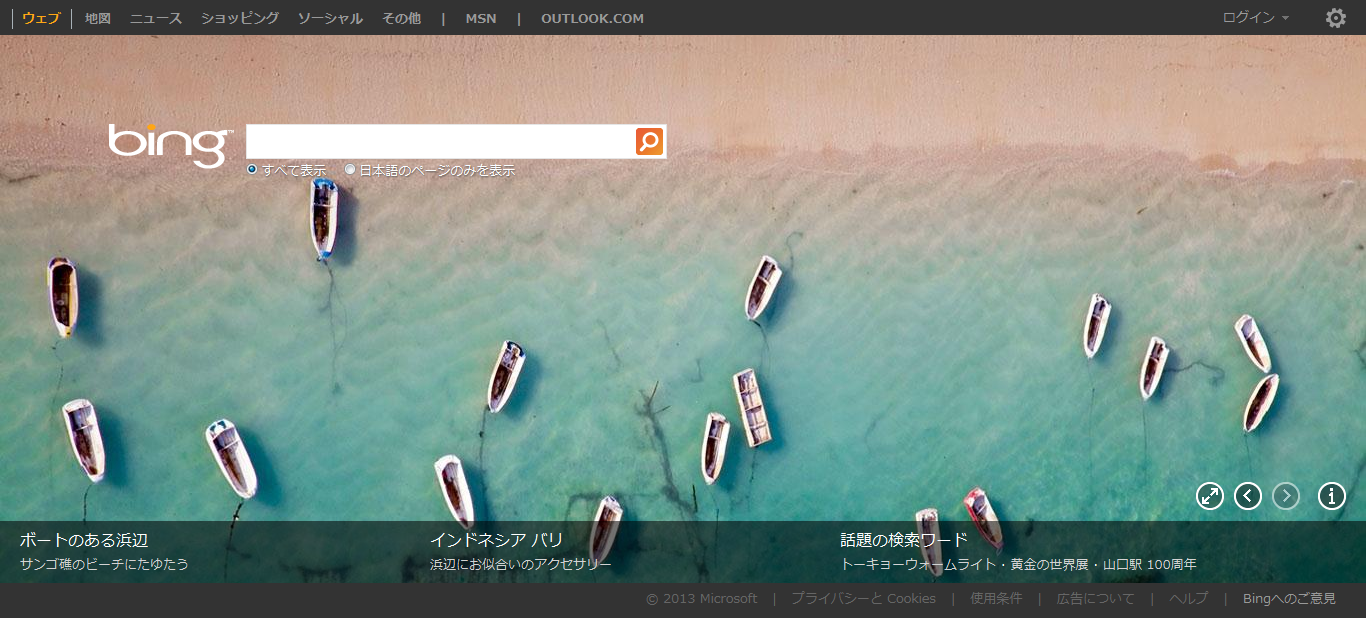Click inside the Bing search box
Screen dimensions: 1366x618
[440, 142]
